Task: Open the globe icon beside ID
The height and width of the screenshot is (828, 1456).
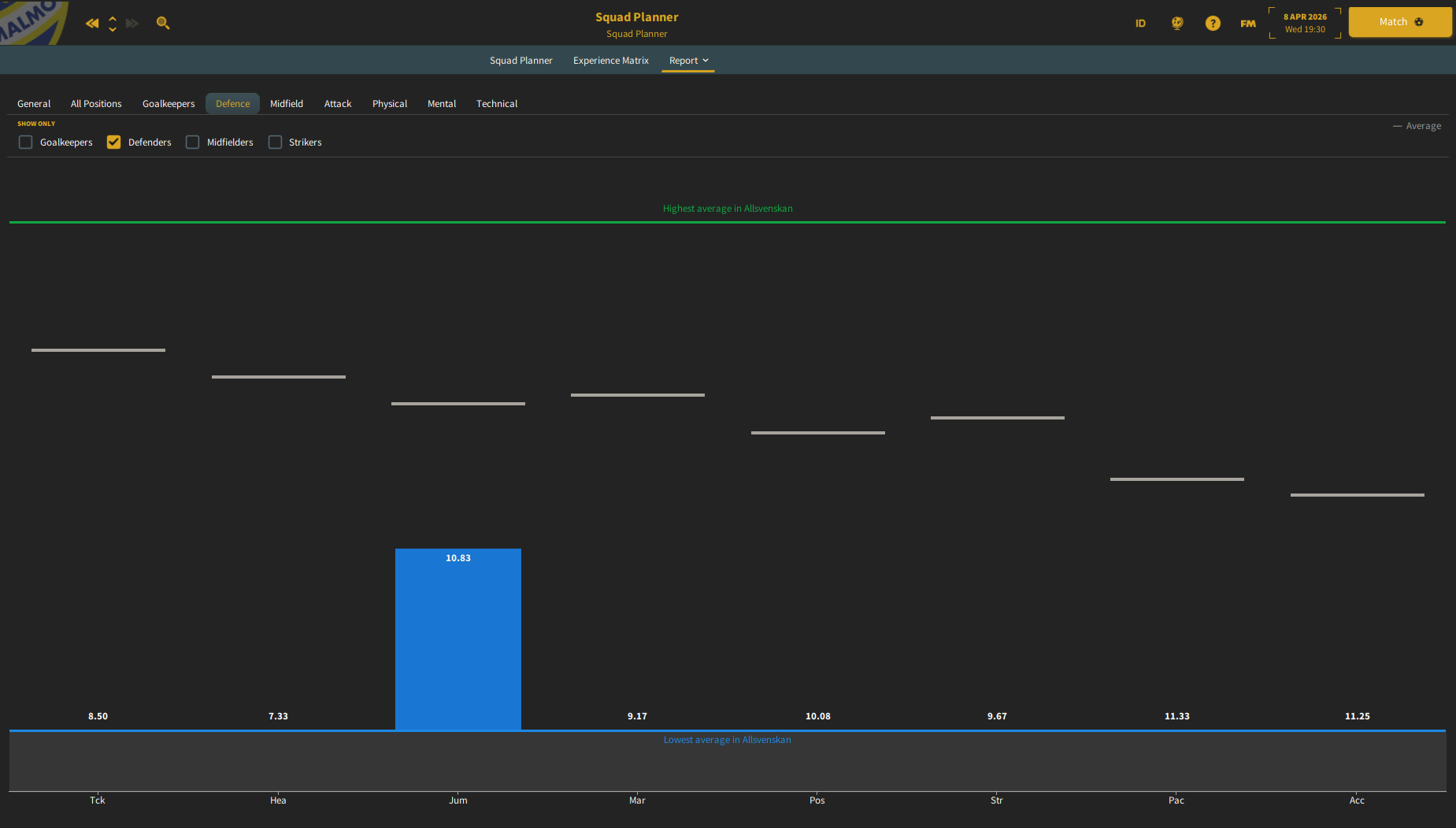Action: coord(1177,24)
